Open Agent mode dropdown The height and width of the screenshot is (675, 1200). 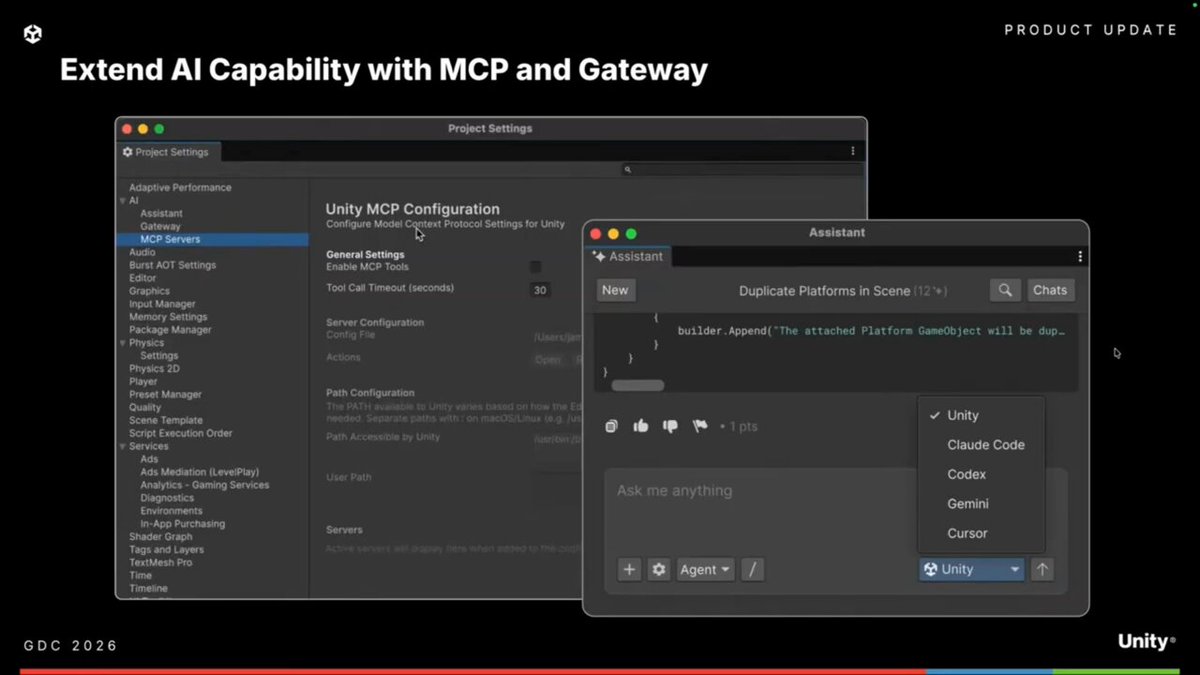pos(705,569)
